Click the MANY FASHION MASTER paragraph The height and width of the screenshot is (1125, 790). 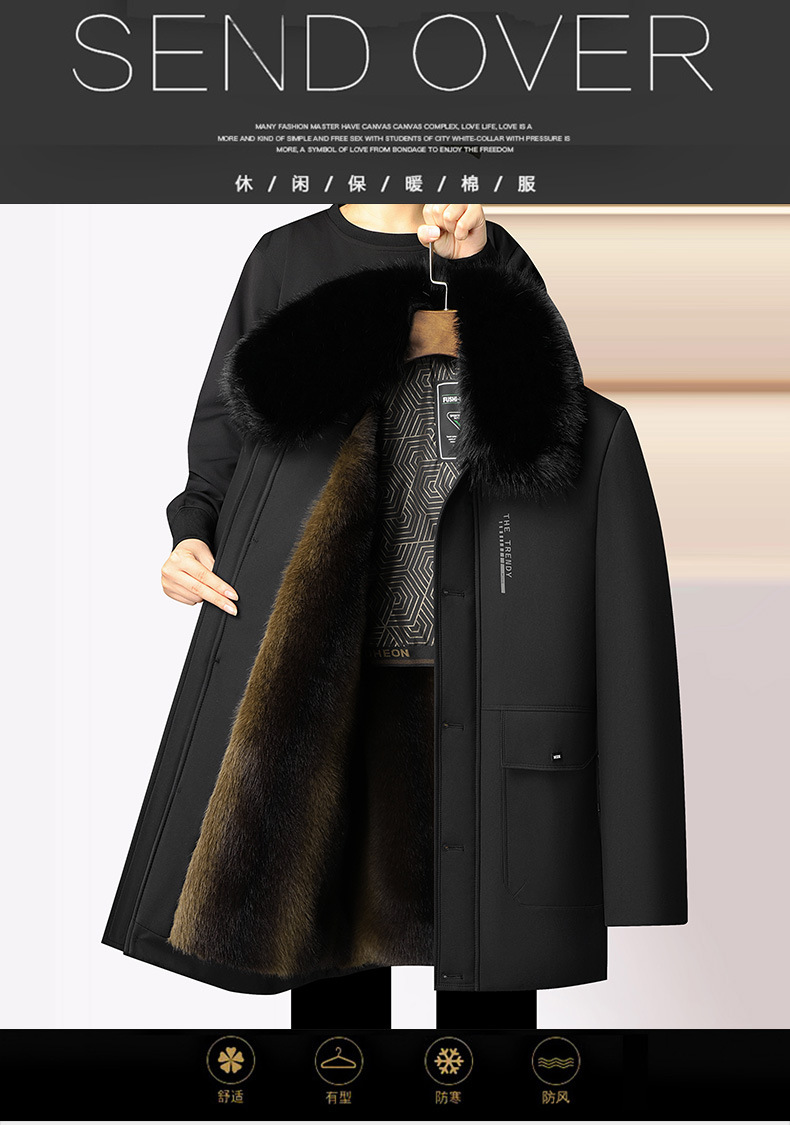point(394,138)
